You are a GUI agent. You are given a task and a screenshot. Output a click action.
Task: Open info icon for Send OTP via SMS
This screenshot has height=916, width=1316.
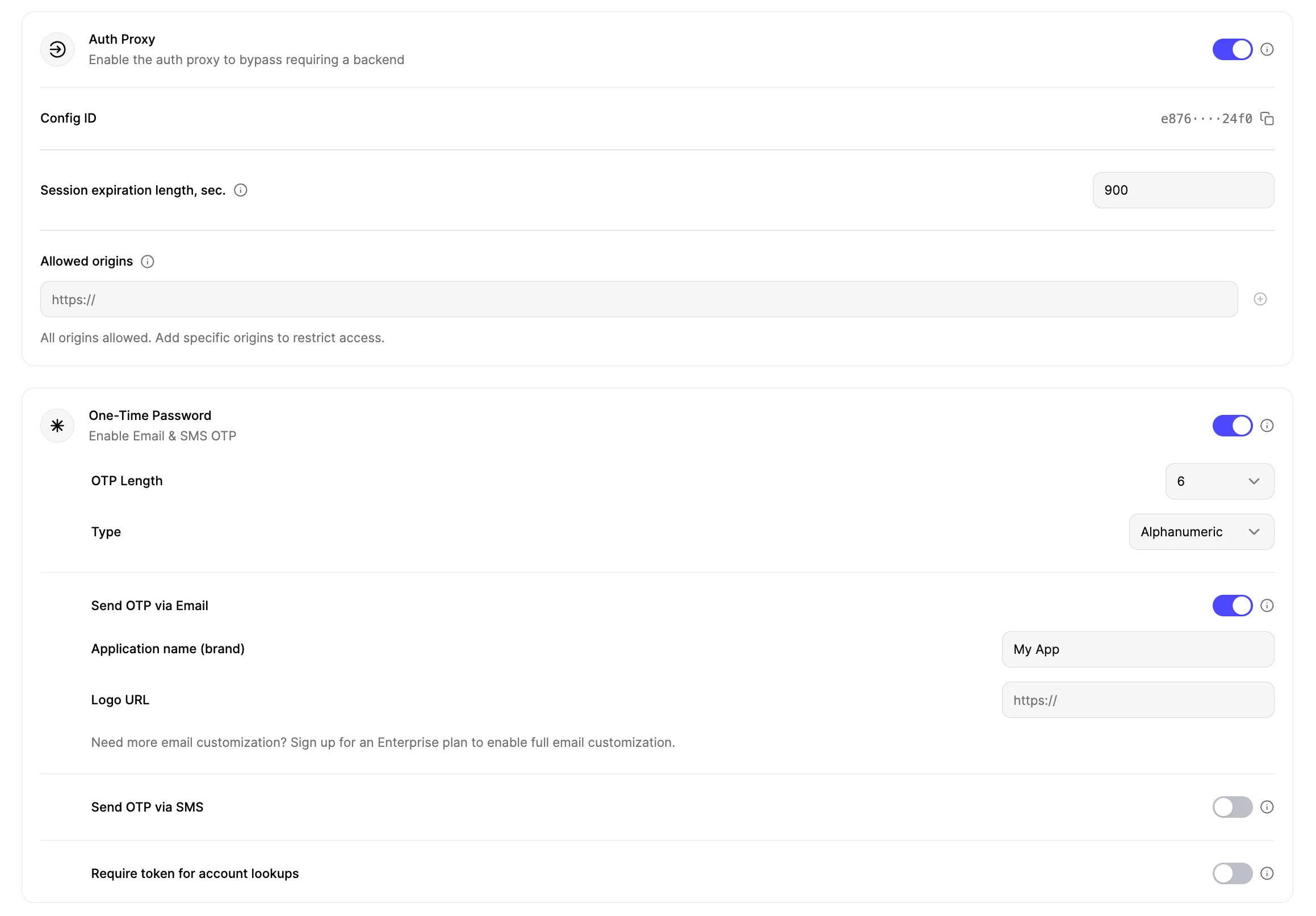pos(1268,808)
